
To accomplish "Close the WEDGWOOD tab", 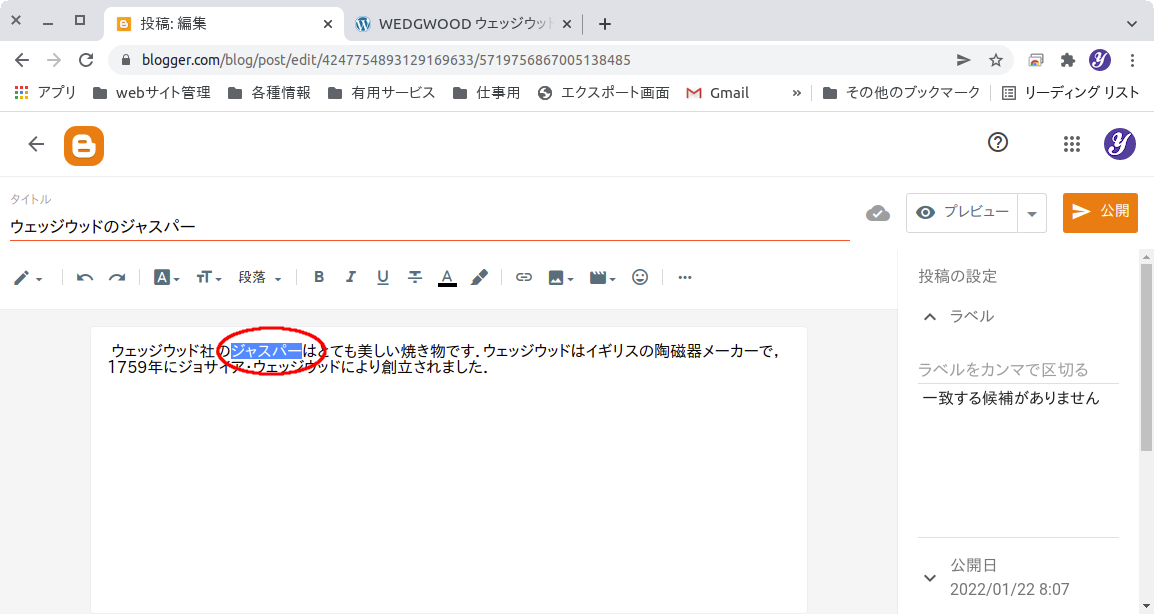I will click(x=567, y=24).
